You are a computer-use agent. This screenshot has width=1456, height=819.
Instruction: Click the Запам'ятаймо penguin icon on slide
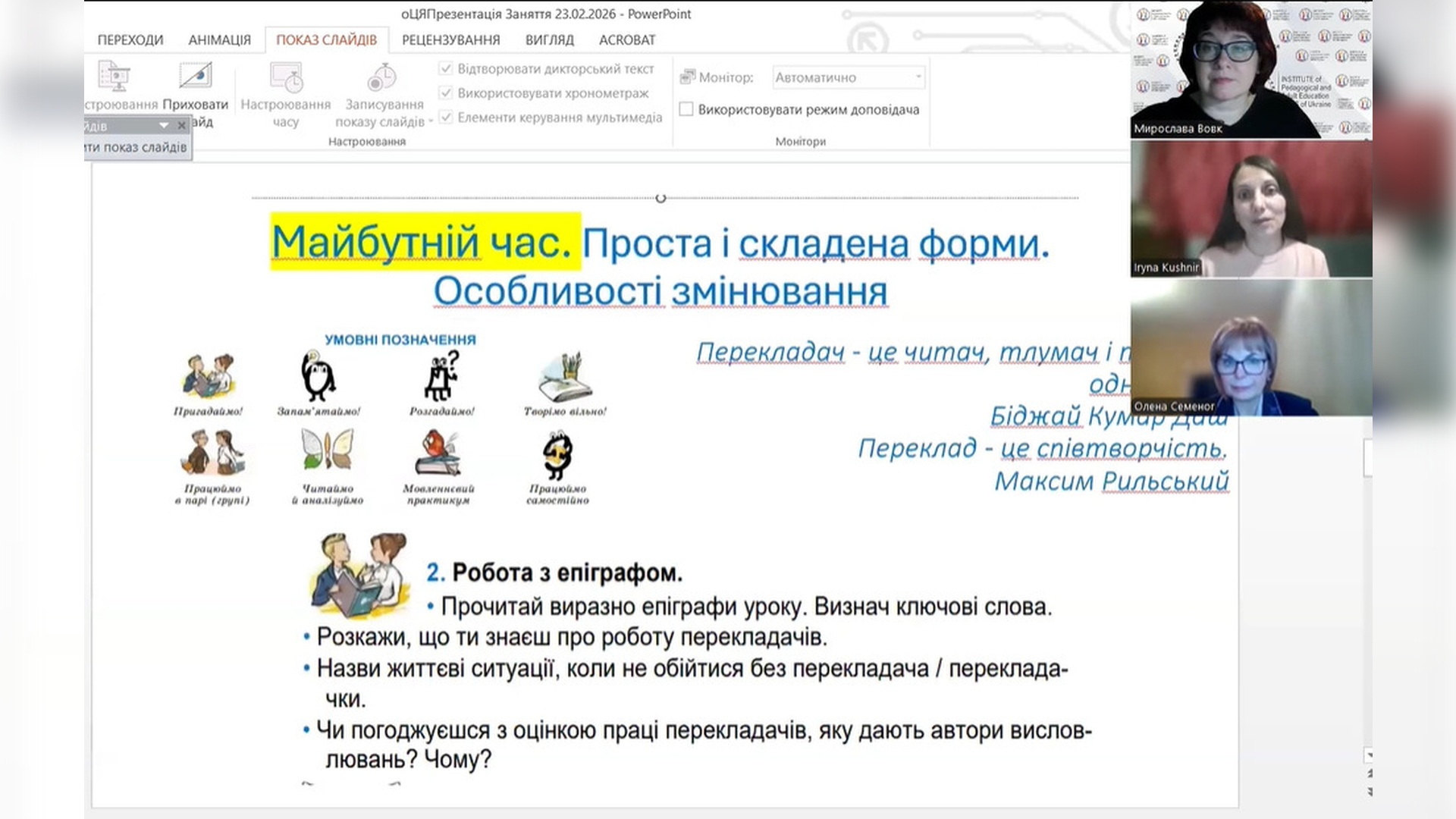(x=318, y=376)
